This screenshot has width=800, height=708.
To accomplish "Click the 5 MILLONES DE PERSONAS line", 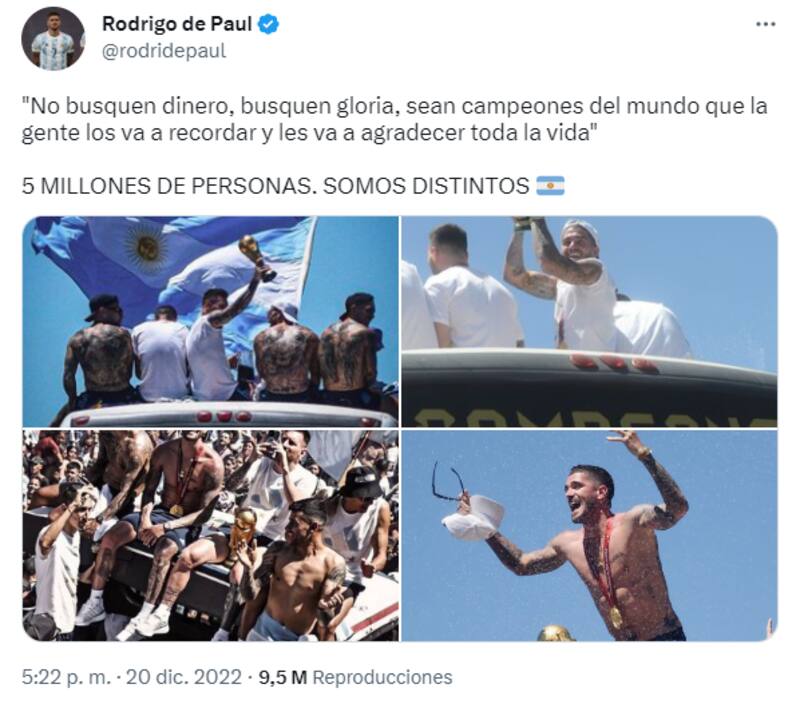I will coord(276,186).
